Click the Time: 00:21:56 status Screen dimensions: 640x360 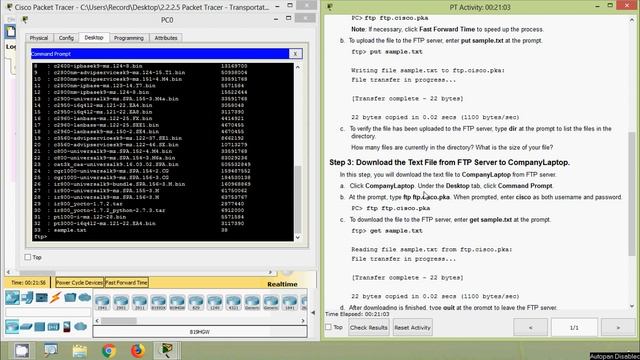click(x=28, y=282)
